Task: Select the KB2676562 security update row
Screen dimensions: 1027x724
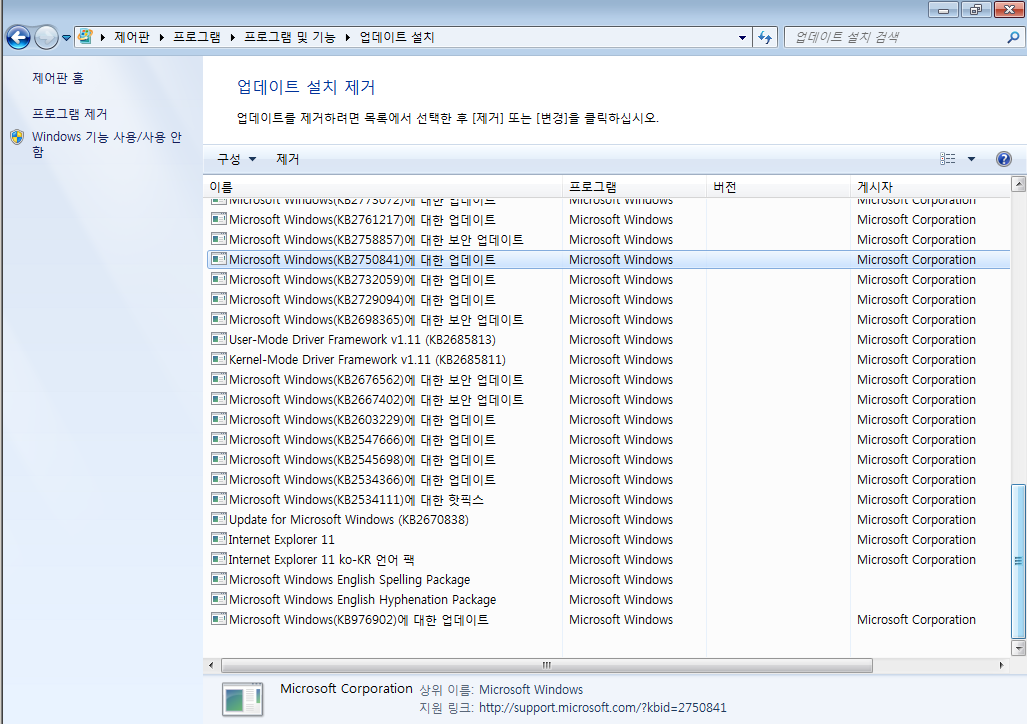Action: click(x=608, y=379)
